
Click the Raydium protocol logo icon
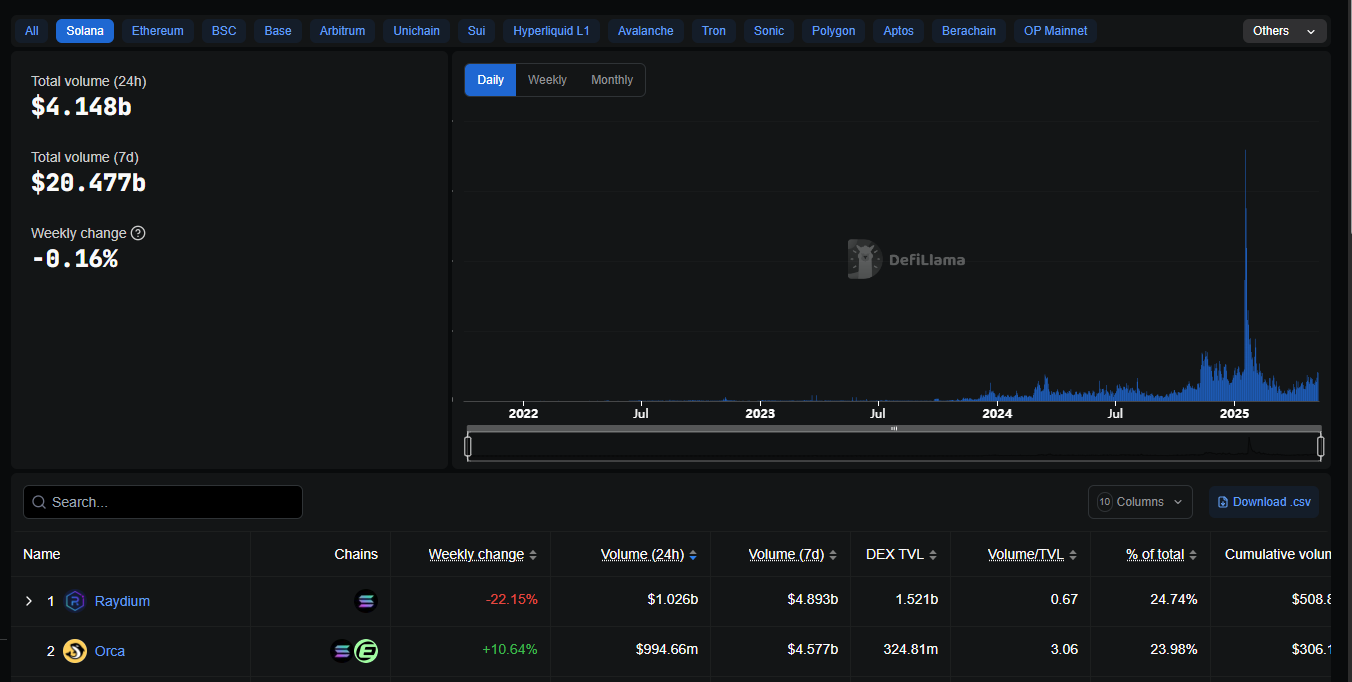(x=75, y=601)
